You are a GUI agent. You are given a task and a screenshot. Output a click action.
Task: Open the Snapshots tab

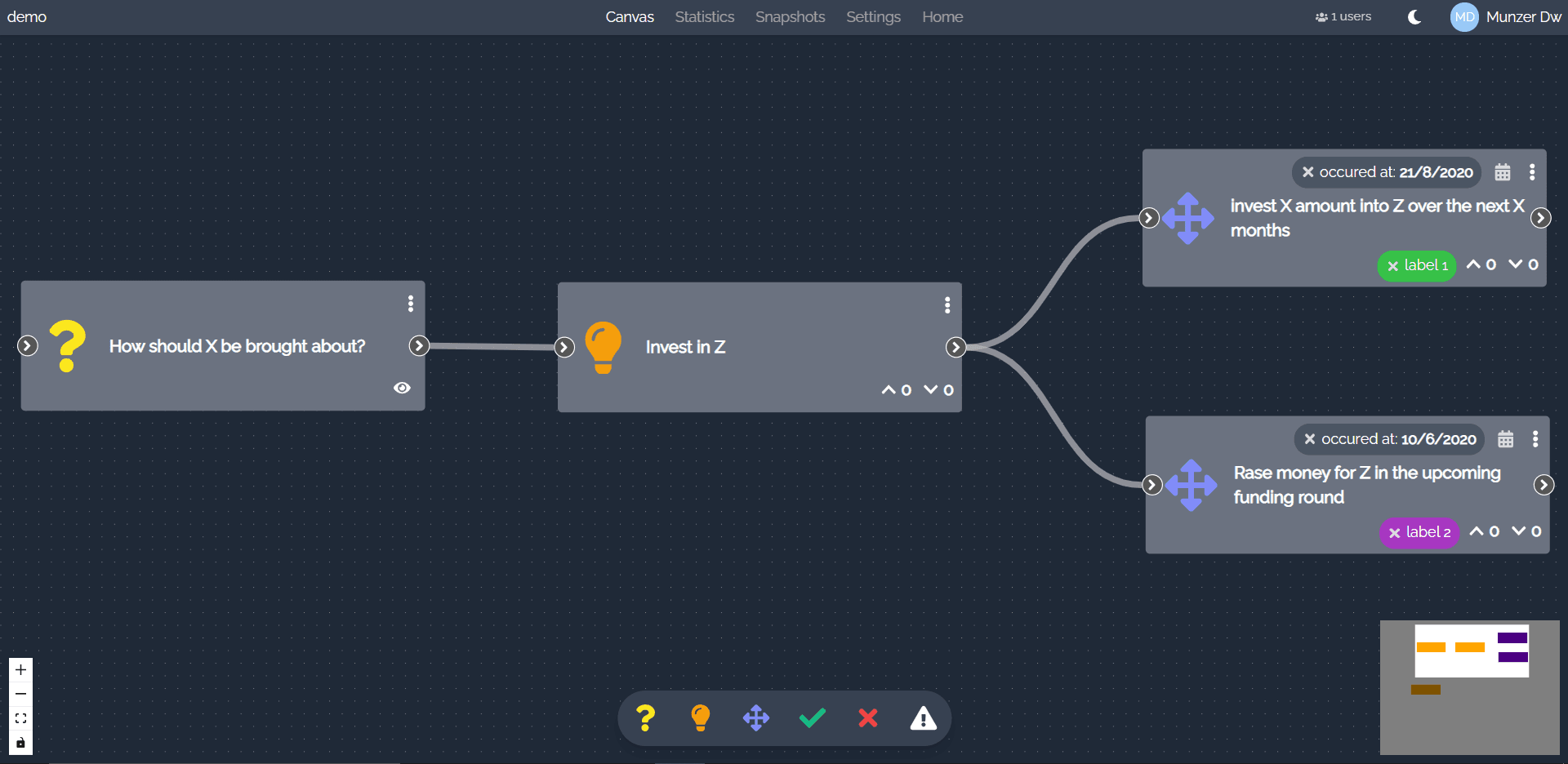pos(790,17)
